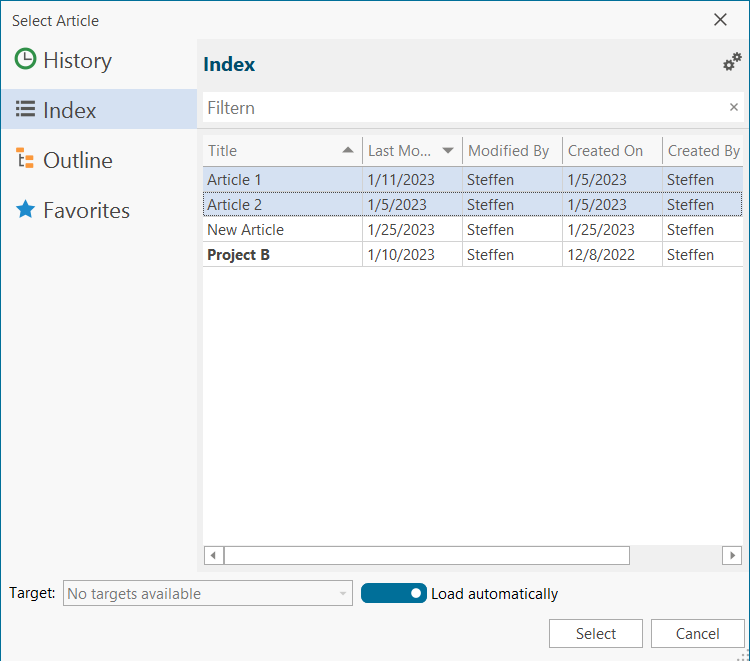
Task: Open the Last Modified column dropdown arrow
Action: click(x=448, y=151)
